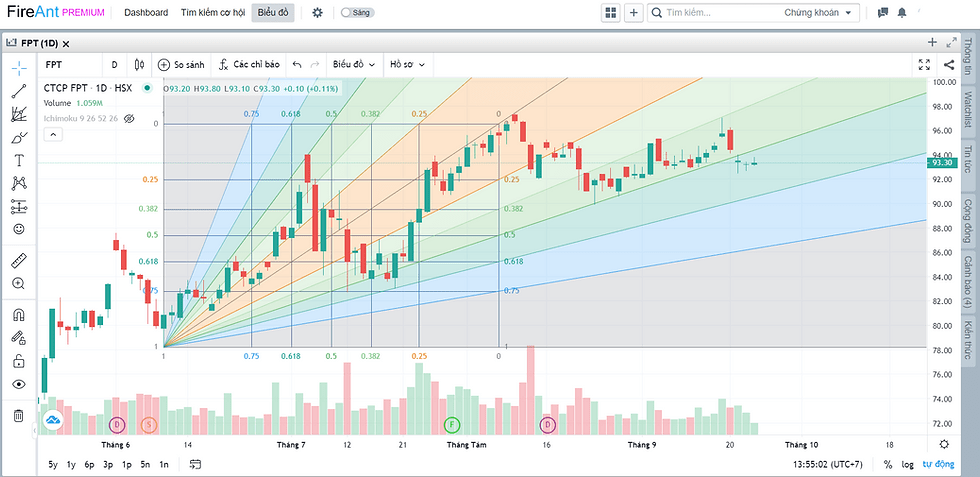The image size is (980, 477).
Task: Open the Tìm kiếm cơ hội menu
Action: [212, 13]
